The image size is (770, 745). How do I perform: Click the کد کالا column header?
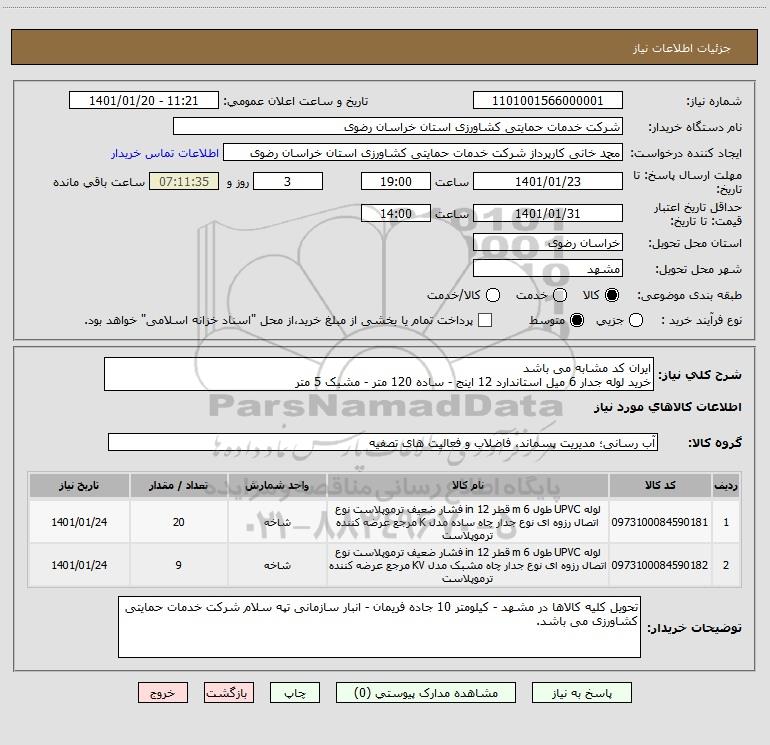tap(660, 485)
